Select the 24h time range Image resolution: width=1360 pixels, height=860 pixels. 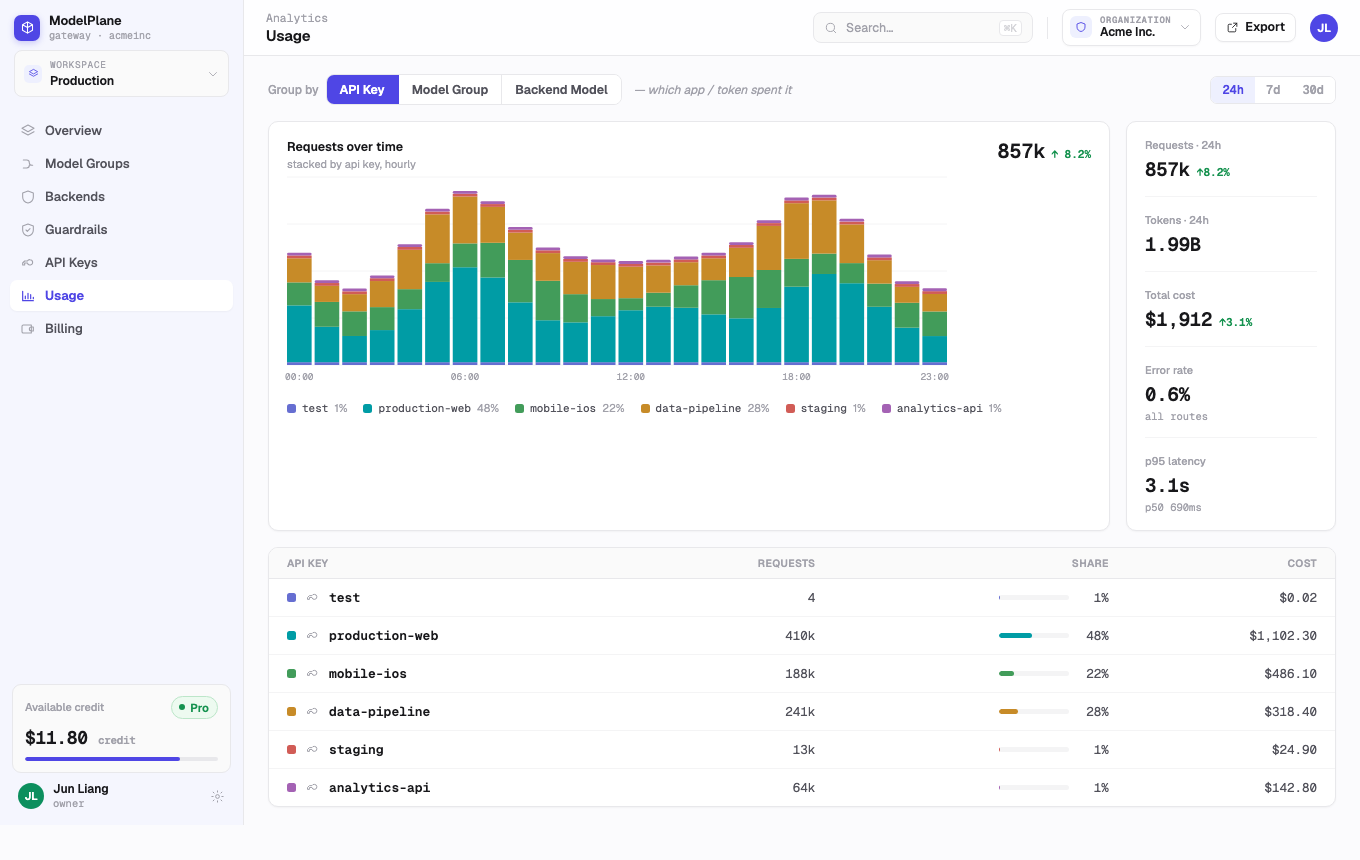pos(1233,90)
